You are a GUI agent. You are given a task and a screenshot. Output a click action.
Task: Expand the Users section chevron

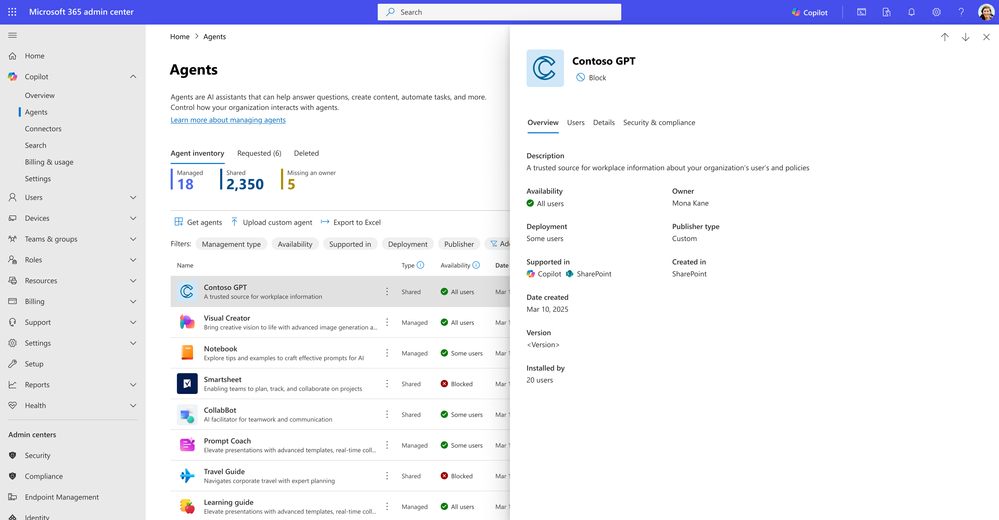pos(133,198)
